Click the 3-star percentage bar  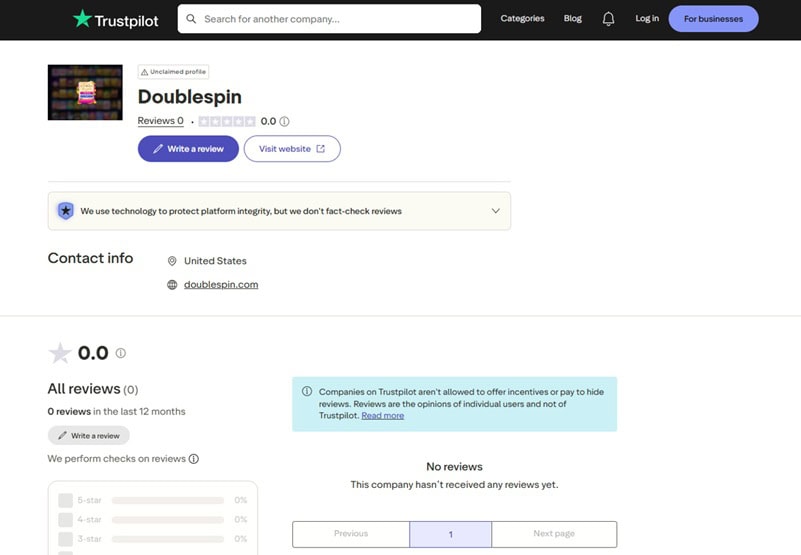[168, 539]
